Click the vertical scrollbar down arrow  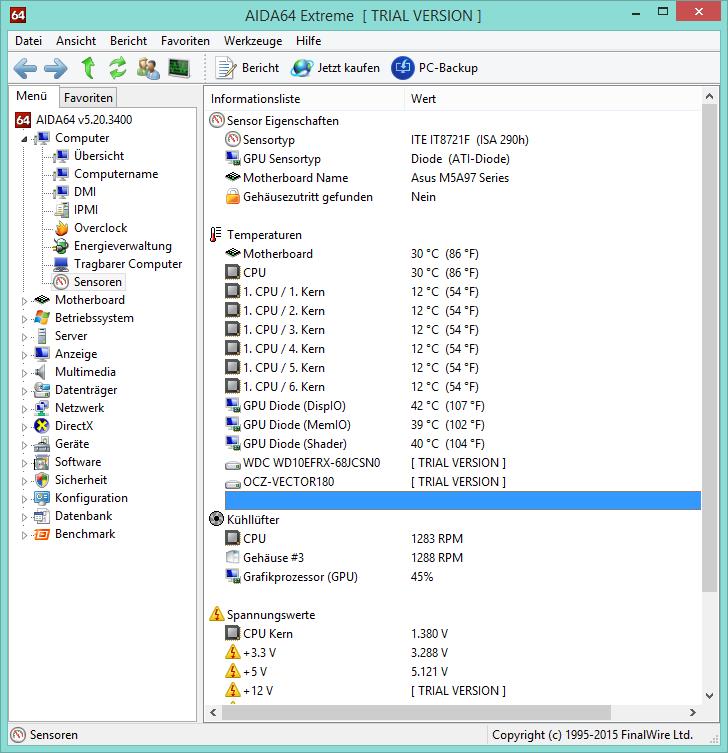[x=709, y=696]
